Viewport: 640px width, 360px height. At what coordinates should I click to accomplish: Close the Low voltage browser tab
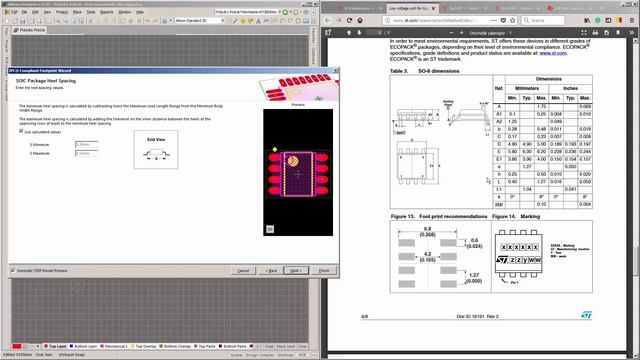pyautogui.click(x=433, y=8)
